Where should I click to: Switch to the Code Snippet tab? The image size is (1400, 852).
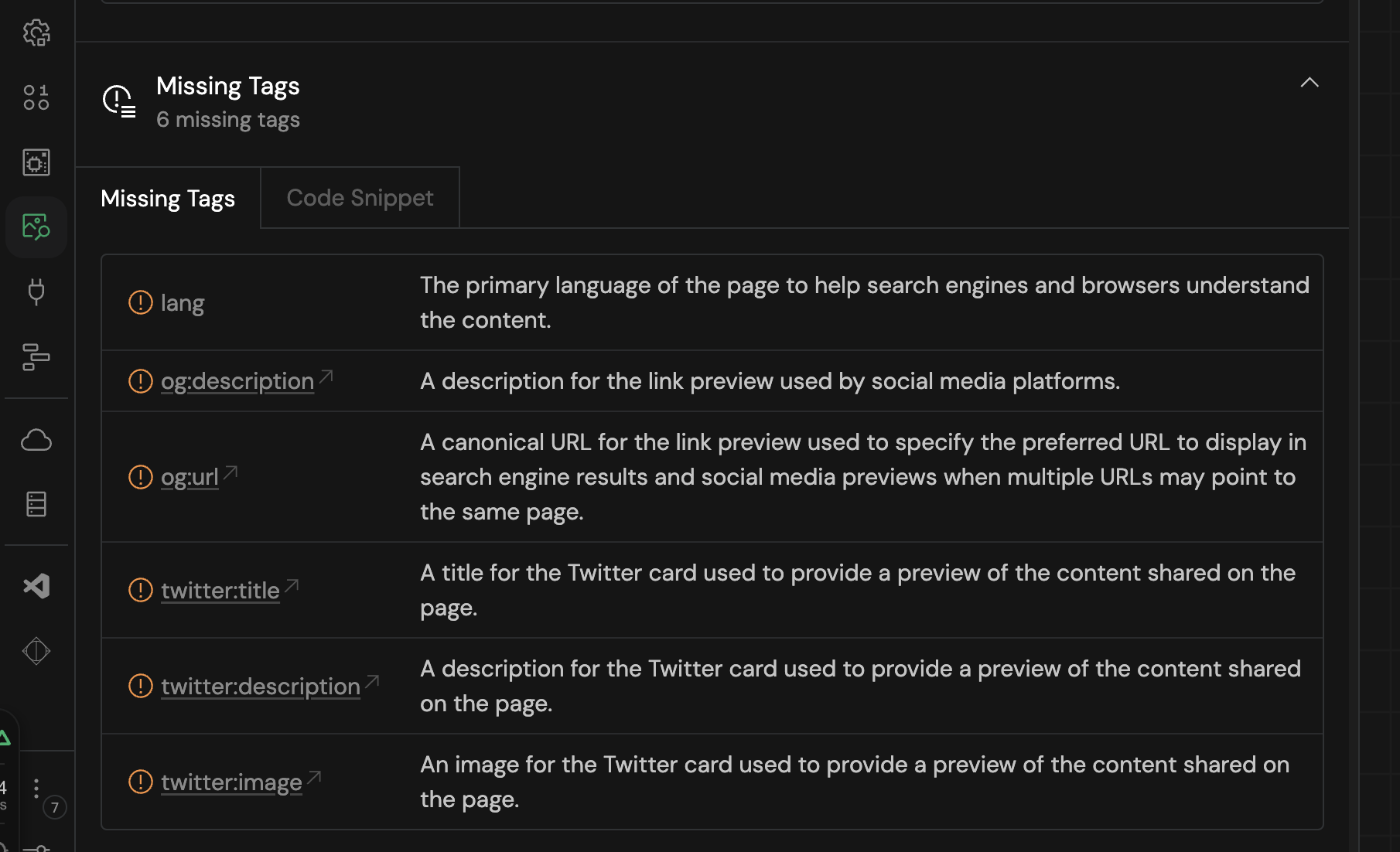tap(360, 198)
